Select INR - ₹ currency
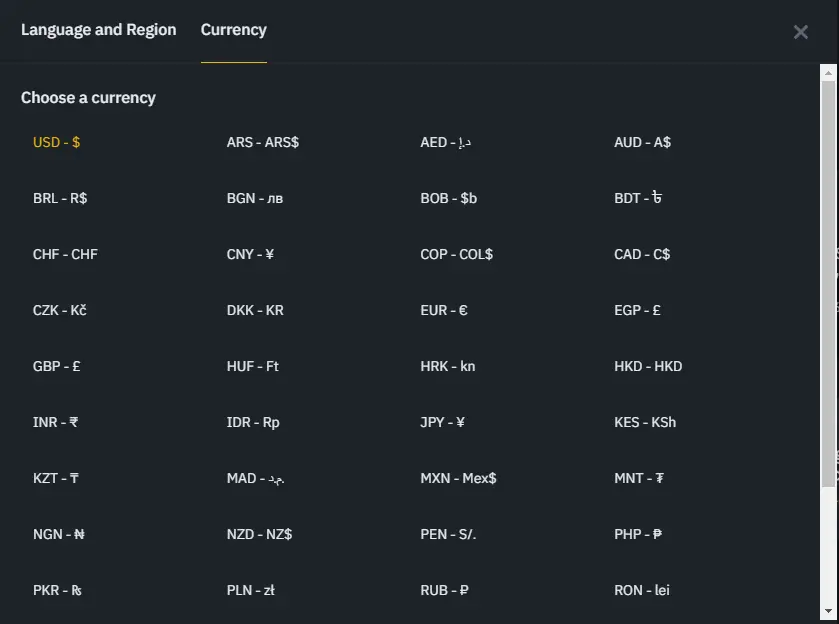 click(56, 422)
